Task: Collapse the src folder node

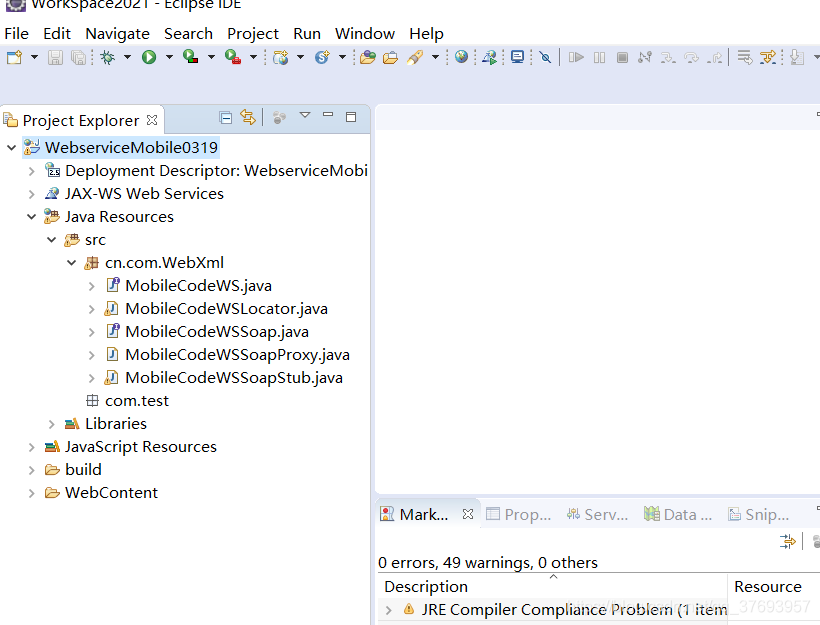Action: click(x=51, y=240)
